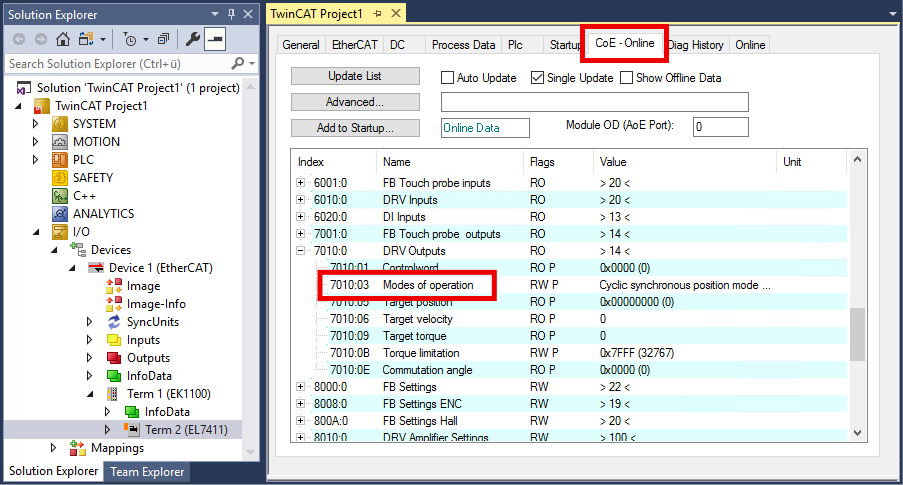903x485 pixels.
Task: Expand the 8000:0 FB Settings row
Action: point(300,387)
